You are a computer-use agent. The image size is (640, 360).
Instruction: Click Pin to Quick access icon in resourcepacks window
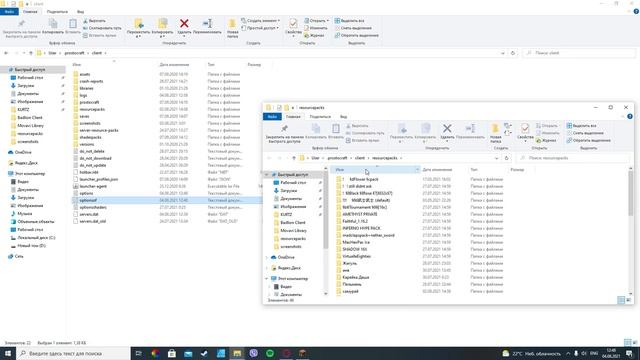284,129
